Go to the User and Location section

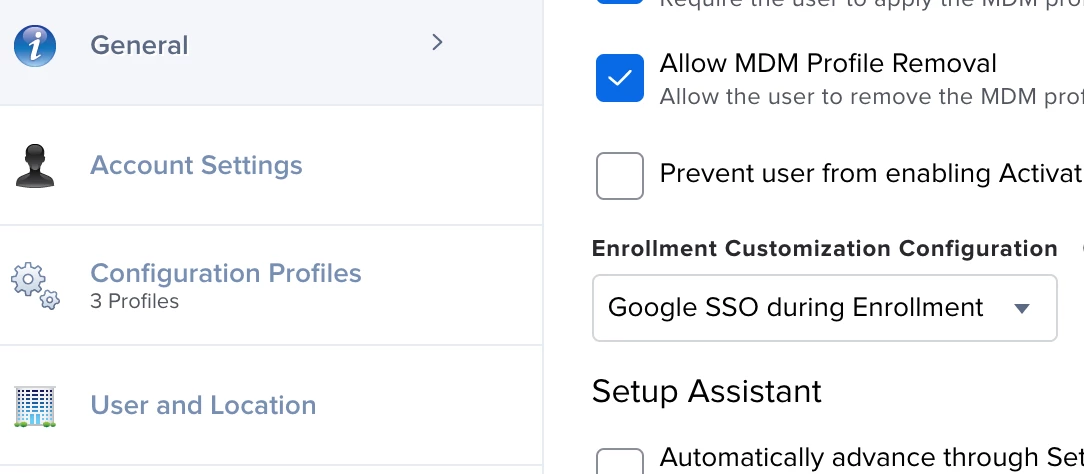pyautogui.click(x=203, y=405)
